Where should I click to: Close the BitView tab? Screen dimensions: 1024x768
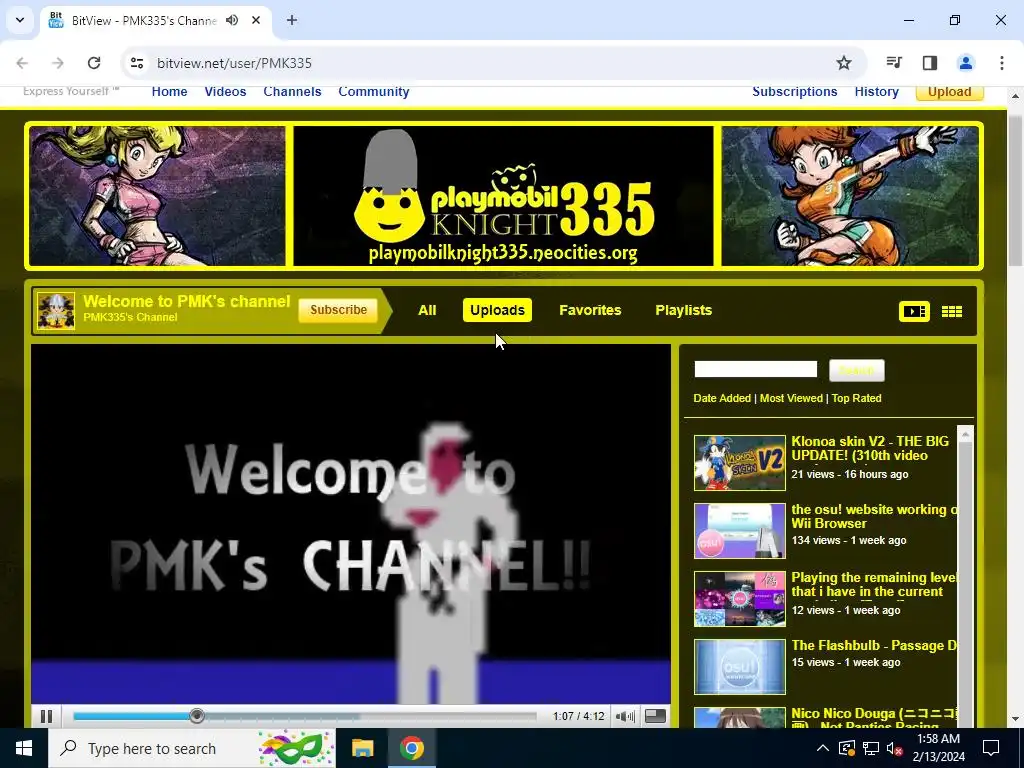(x=256, y=20)
